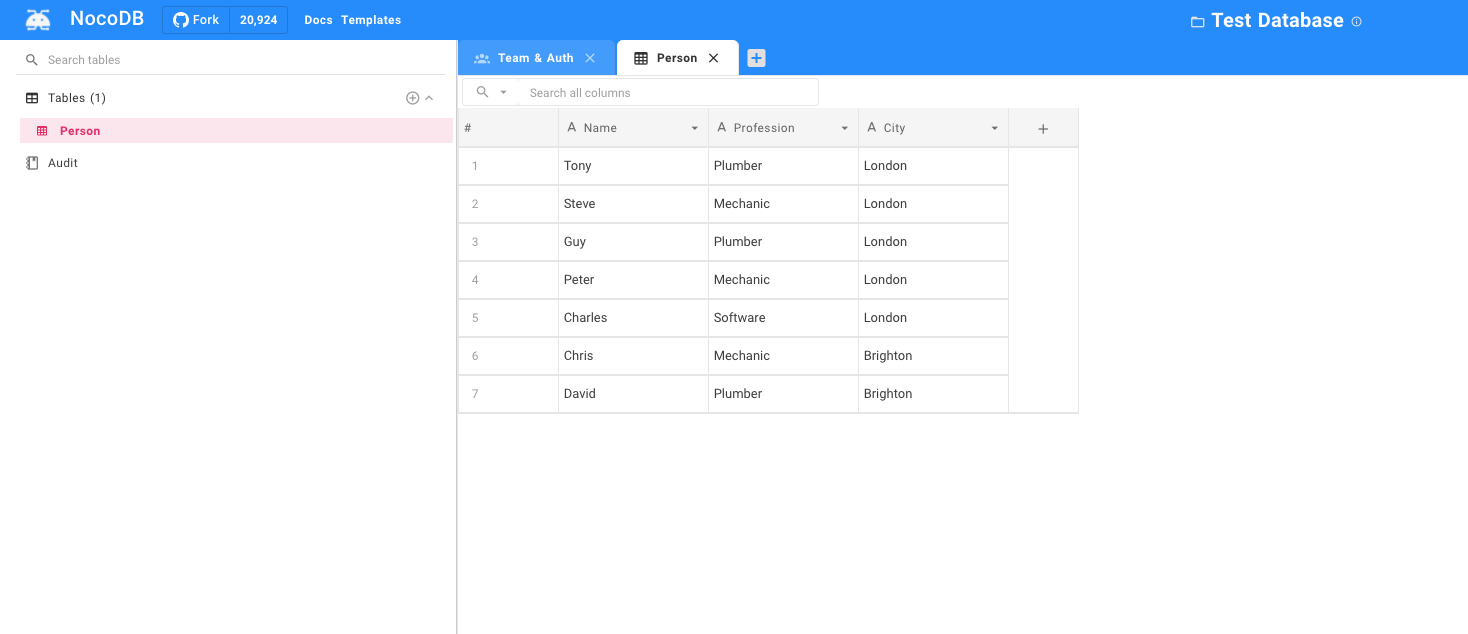The height and width of the screenshot is (634, 1468).
Task: Open the Docs link
Action: (318, 20)
